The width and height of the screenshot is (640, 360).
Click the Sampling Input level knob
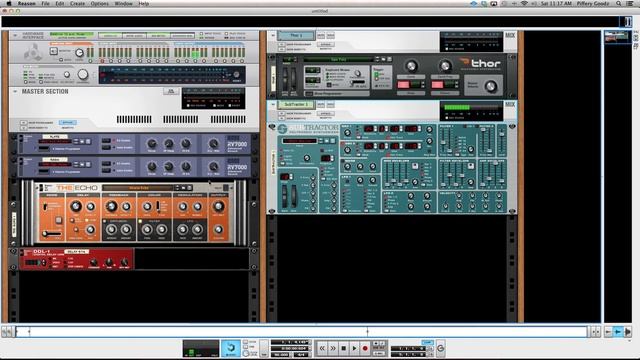(x=79, y=52)
